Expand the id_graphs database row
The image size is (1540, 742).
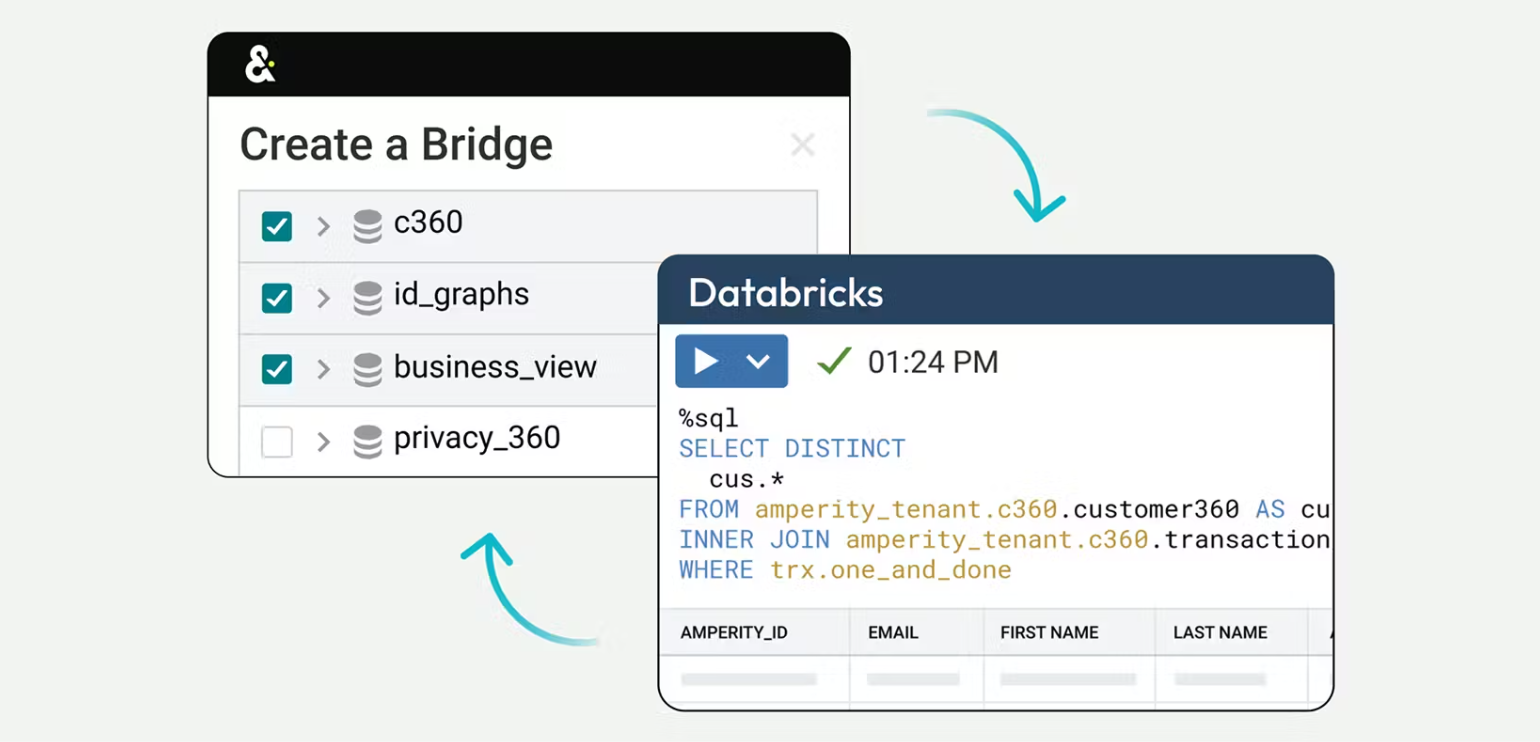323,298
